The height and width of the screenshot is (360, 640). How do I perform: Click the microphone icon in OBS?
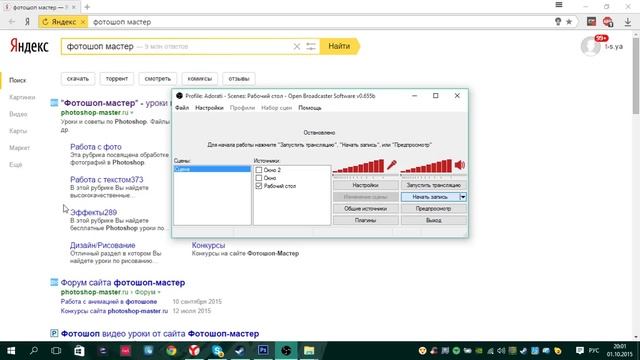tap(392, 165)
